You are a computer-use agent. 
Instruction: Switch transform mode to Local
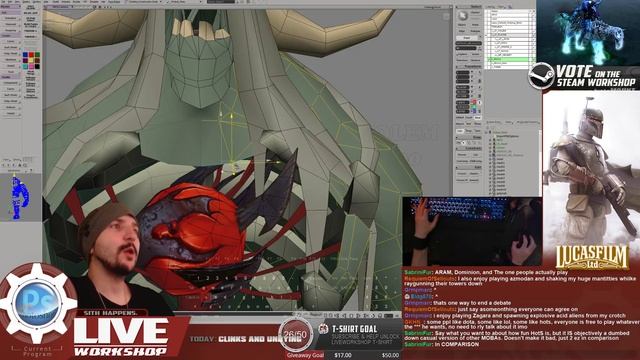pos(469,118)
